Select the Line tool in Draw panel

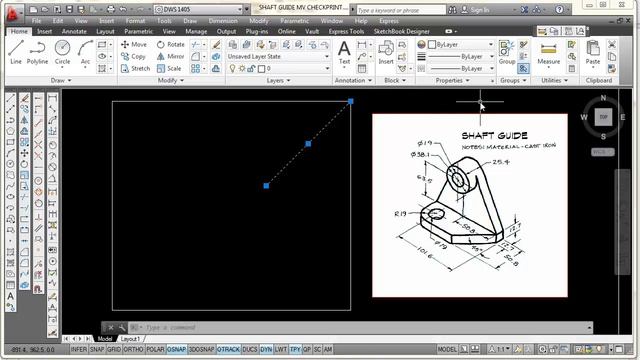(x=16, y=53)
